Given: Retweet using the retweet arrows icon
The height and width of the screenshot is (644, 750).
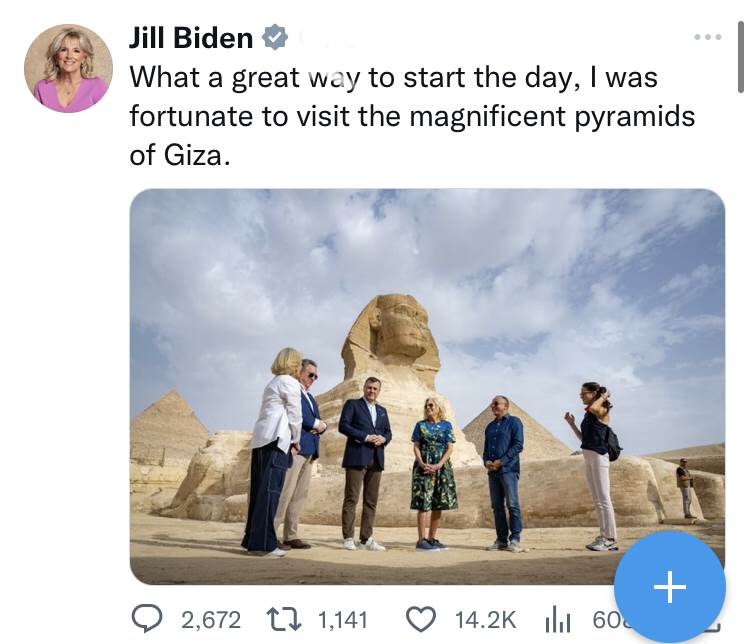Looking at the screenshot, I should [x=287, y=619].
